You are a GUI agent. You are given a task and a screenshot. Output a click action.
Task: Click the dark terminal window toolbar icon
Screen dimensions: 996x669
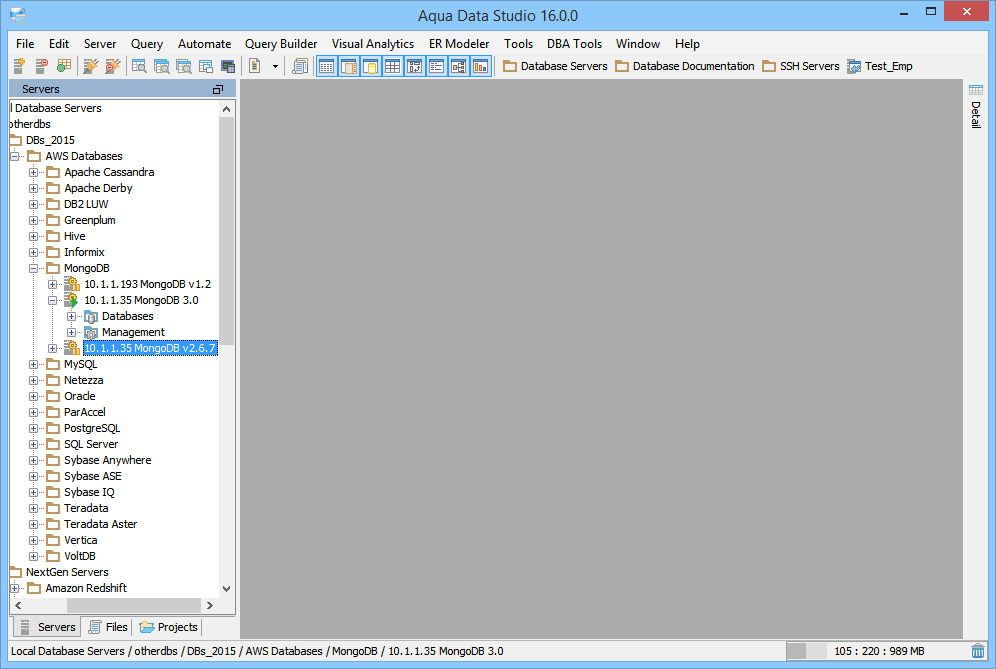[x=228, y=65]
